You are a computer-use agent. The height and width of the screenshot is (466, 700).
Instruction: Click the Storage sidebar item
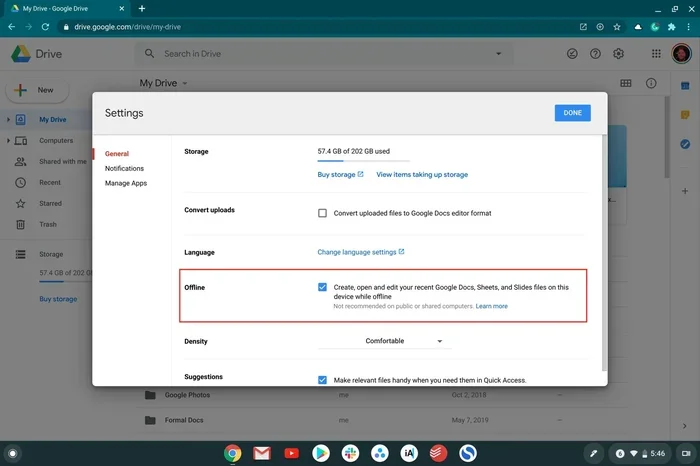[x=50, y=254]
